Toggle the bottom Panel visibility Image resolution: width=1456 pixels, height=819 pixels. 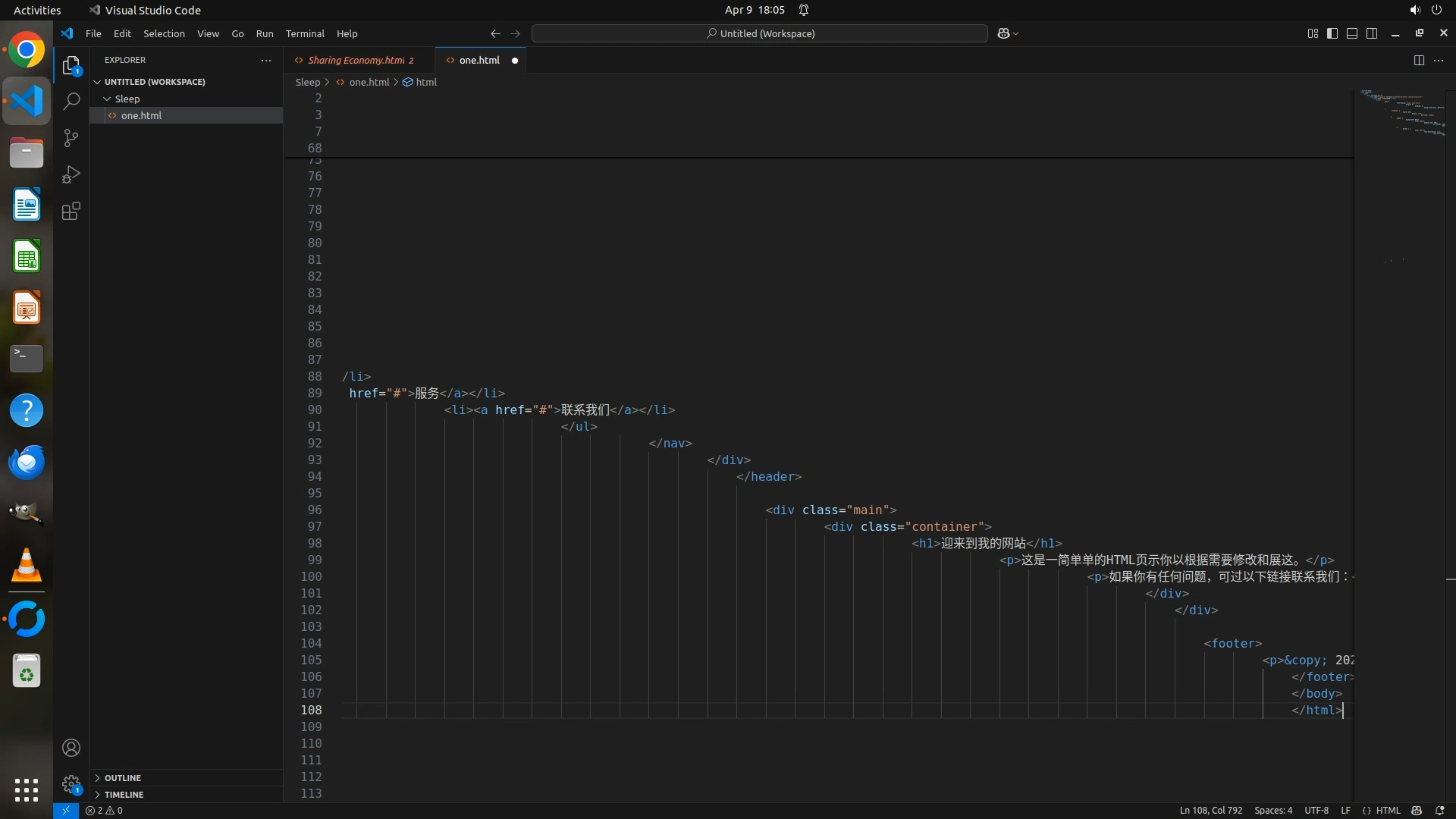point(1352,33)
